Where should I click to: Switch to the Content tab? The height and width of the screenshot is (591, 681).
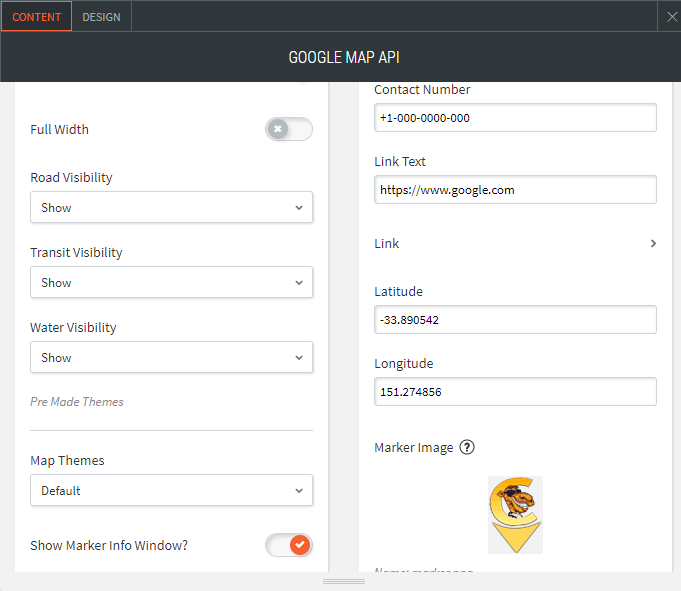pyautogui.click(x=37, y=17)
